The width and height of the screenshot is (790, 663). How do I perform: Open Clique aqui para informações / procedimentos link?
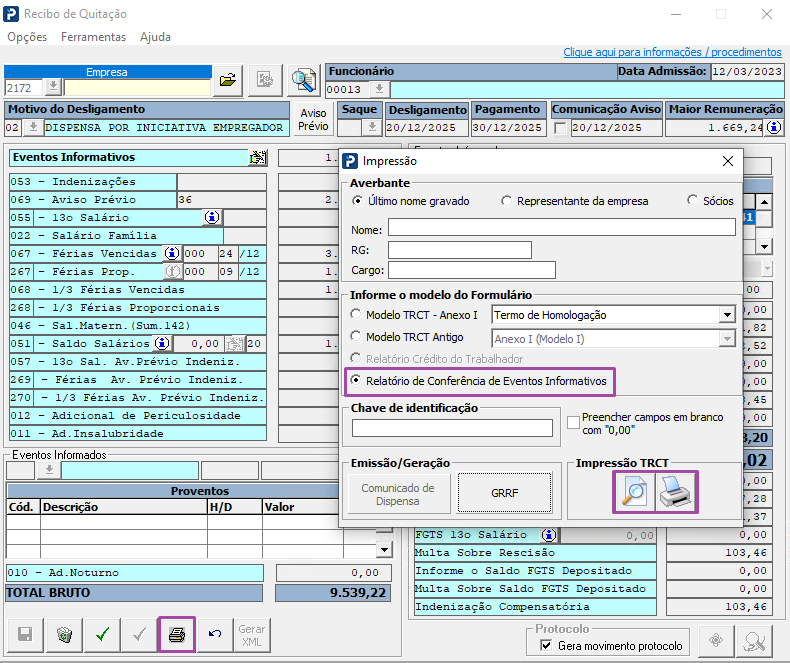click(x=672, y=52)
